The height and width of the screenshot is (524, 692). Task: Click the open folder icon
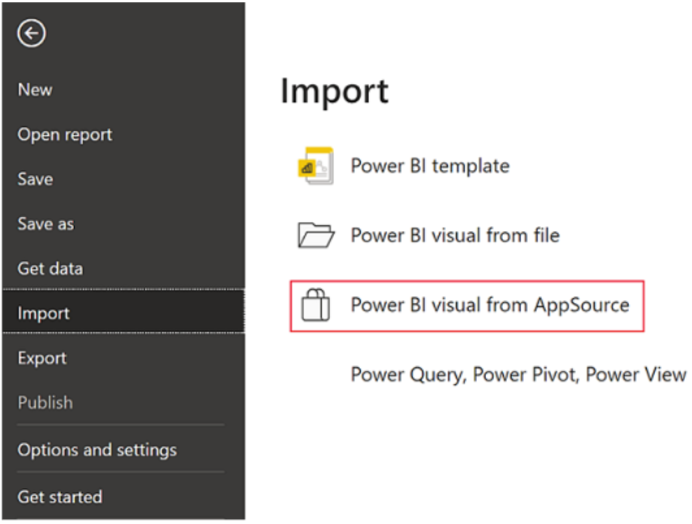point(316,235)
